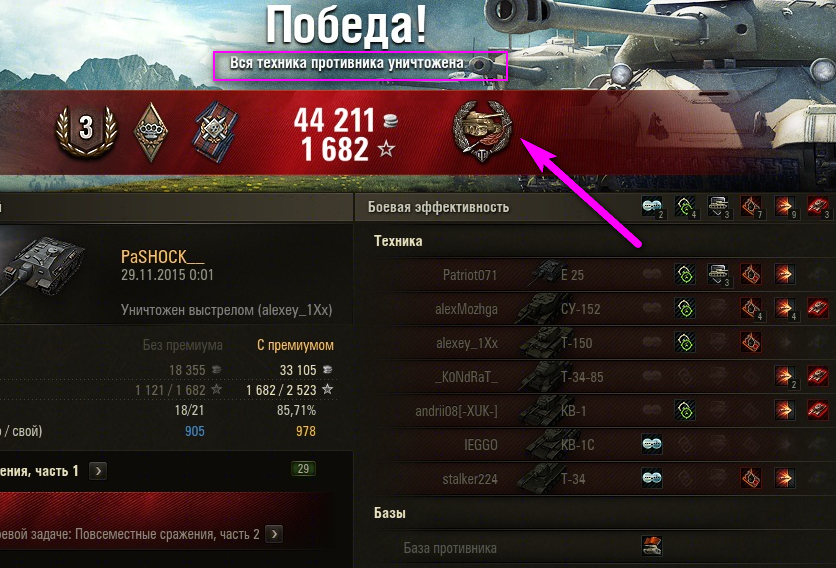Click the base capture flag icon beside База противника
This screenshot has height=568, width=836.
click(652, 547)
